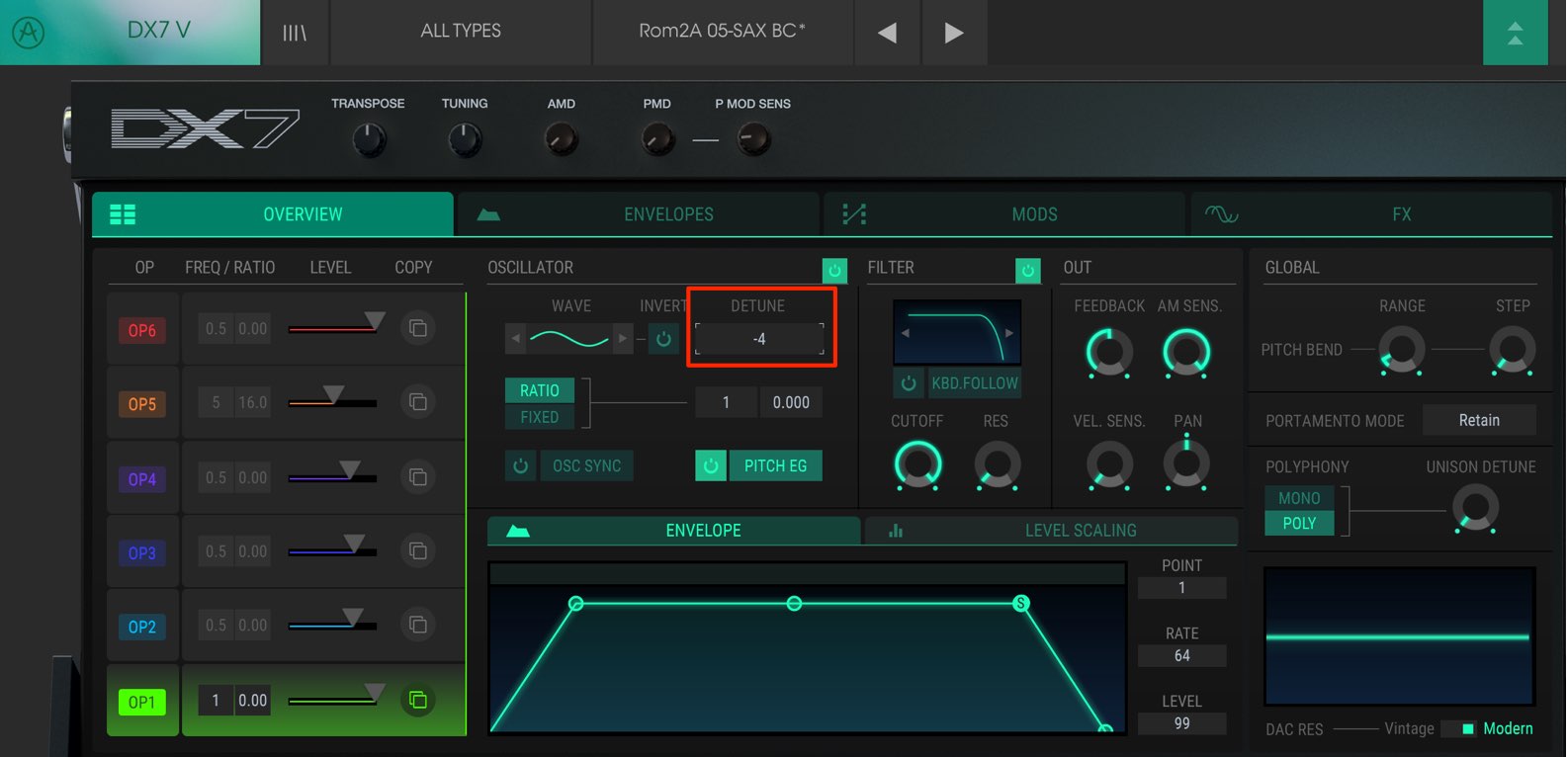Go to previous preset with left arrow
The width and height of the screenshot is (1568, 757).
pyautogui.click(x=888, y=33)
